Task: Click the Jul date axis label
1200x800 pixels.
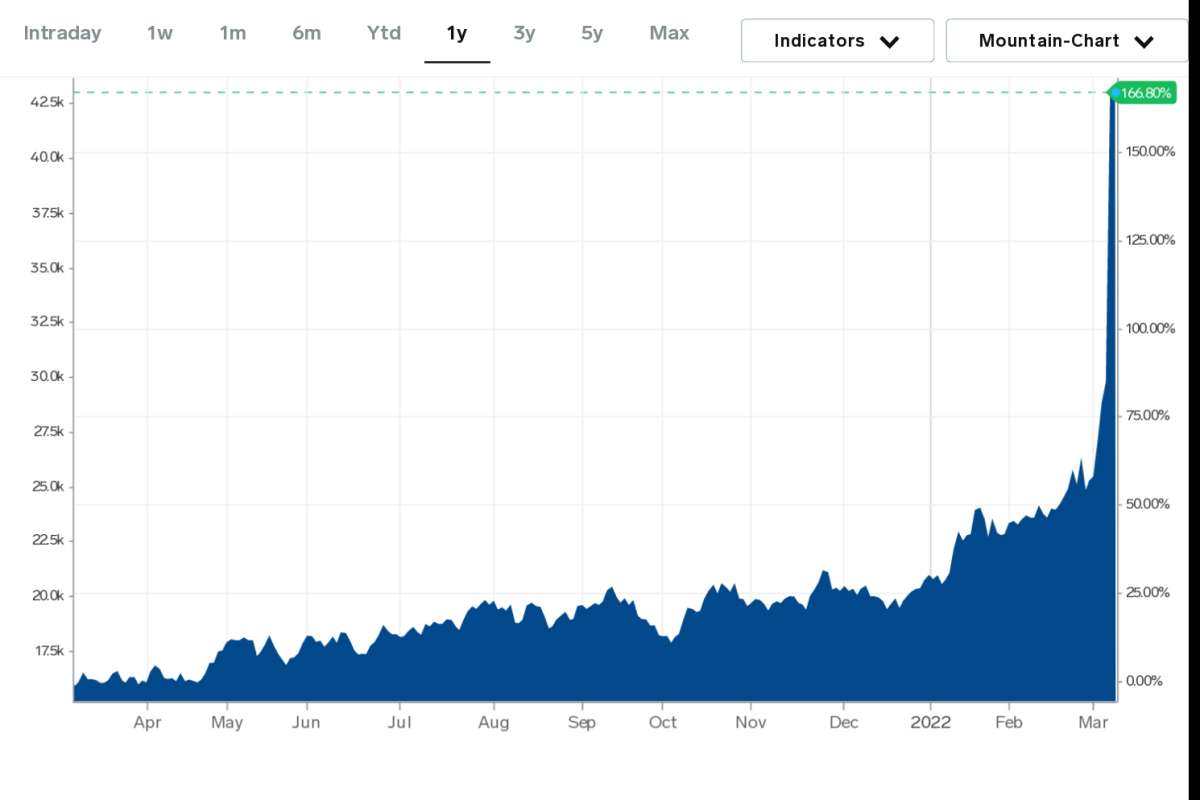Action: pyautogui.click(x=399, y=722)
